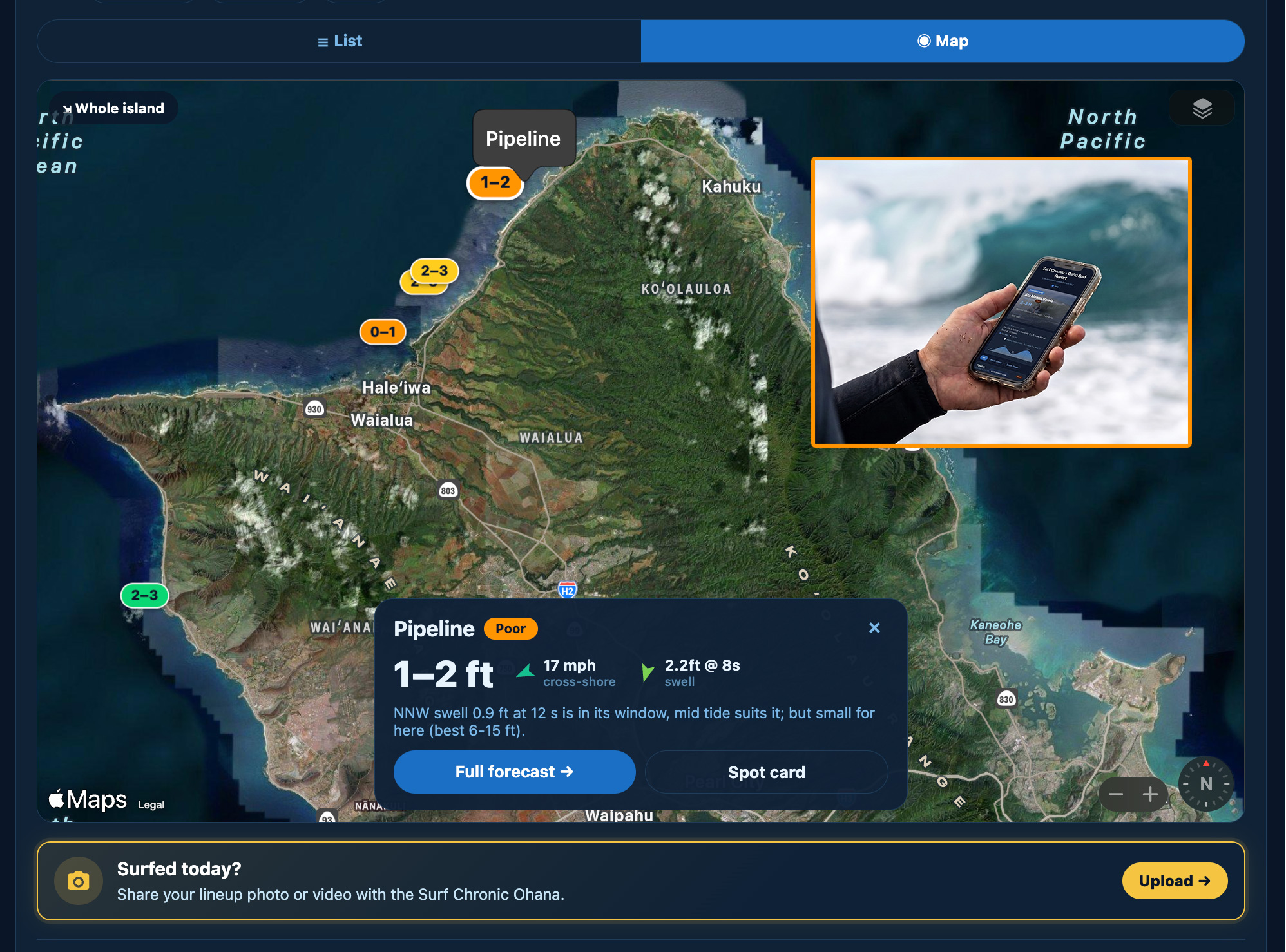Select the Map tab
The image size is (1286, 952).
(x=943, y=41)
